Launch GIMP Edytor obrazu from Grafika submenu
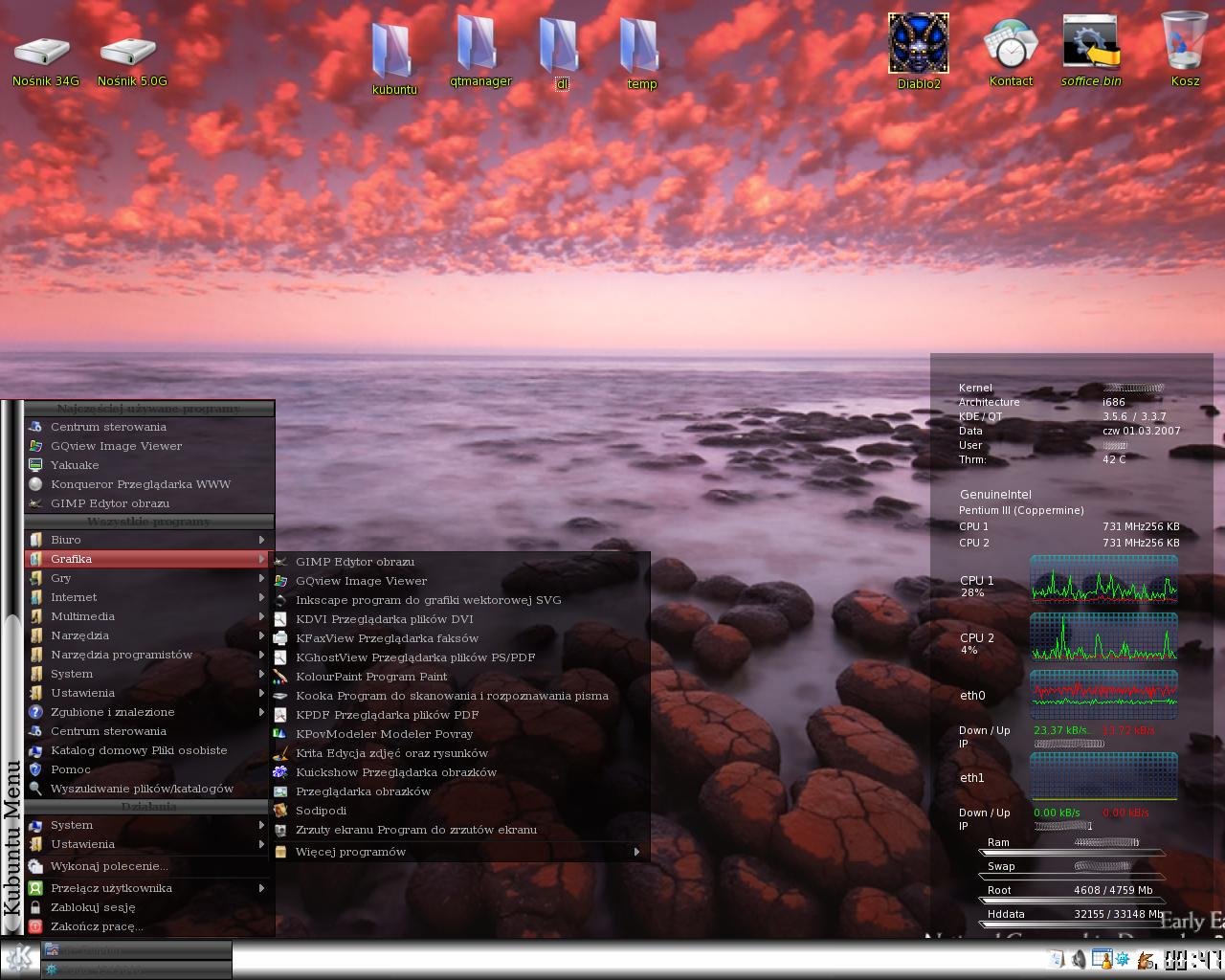The width and height of the screenshot is (1225, 980). [x=461, y=562]
